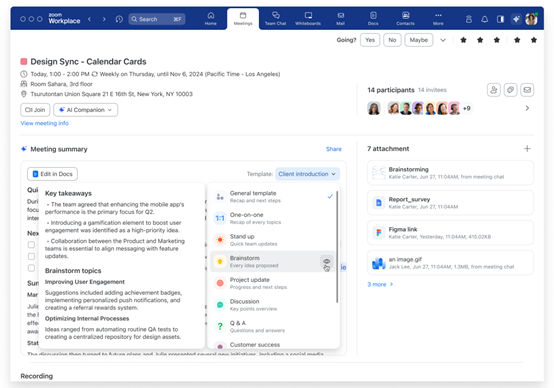Show 3 more attachments

pyautogui.click(x=380, y=284)
